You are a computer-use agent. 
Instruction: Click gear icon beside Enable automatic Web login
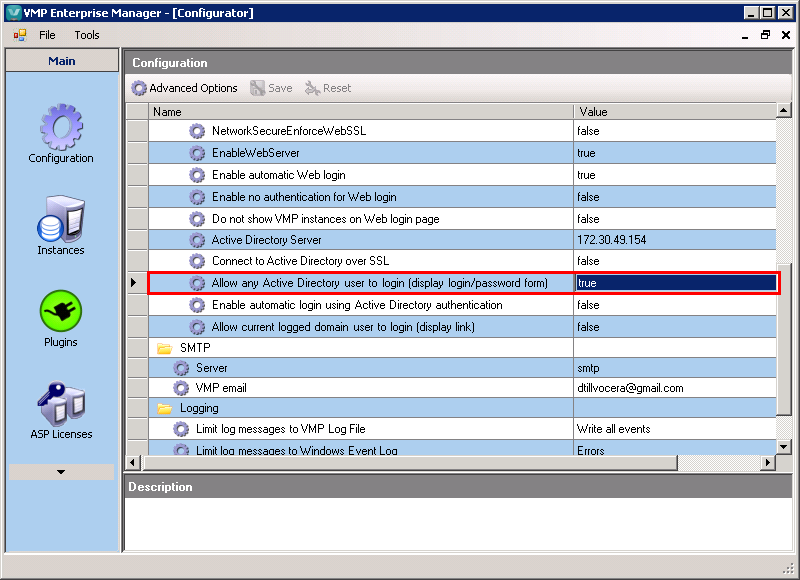pyautogui.click(x=197, y=175)
